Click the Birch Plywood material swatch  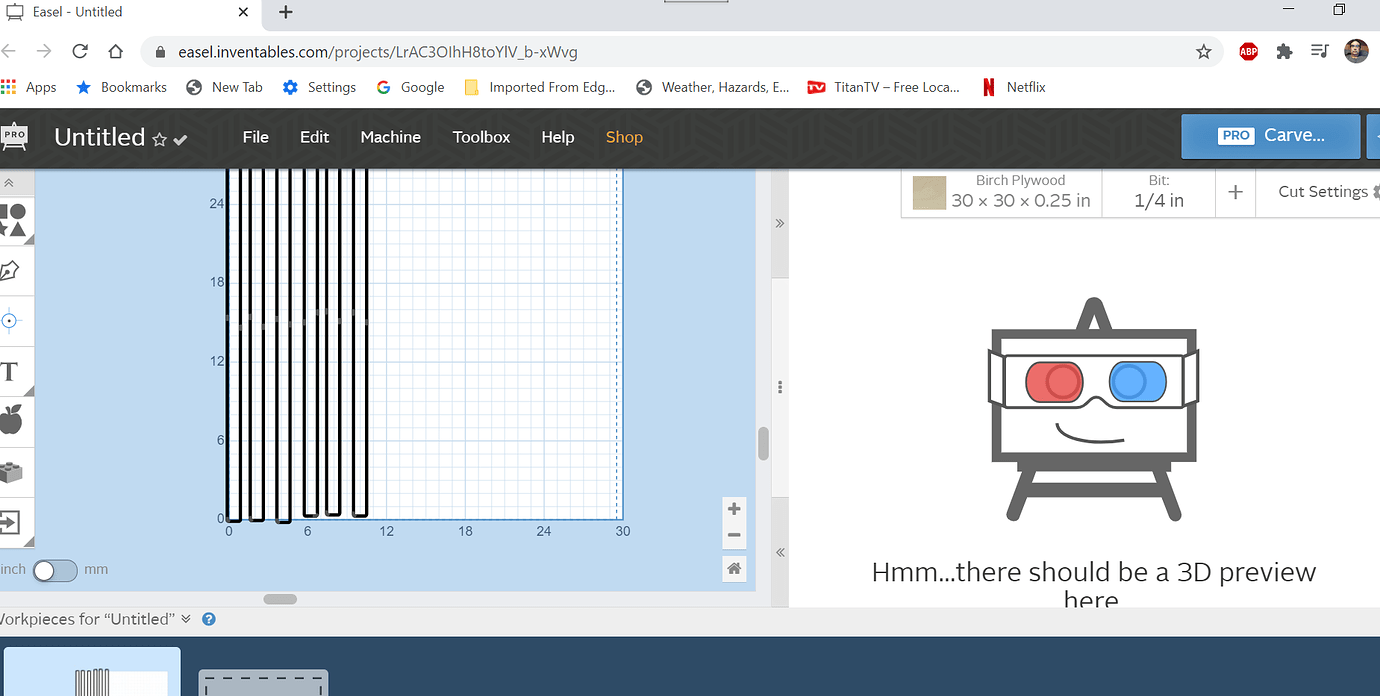[928, 194]
